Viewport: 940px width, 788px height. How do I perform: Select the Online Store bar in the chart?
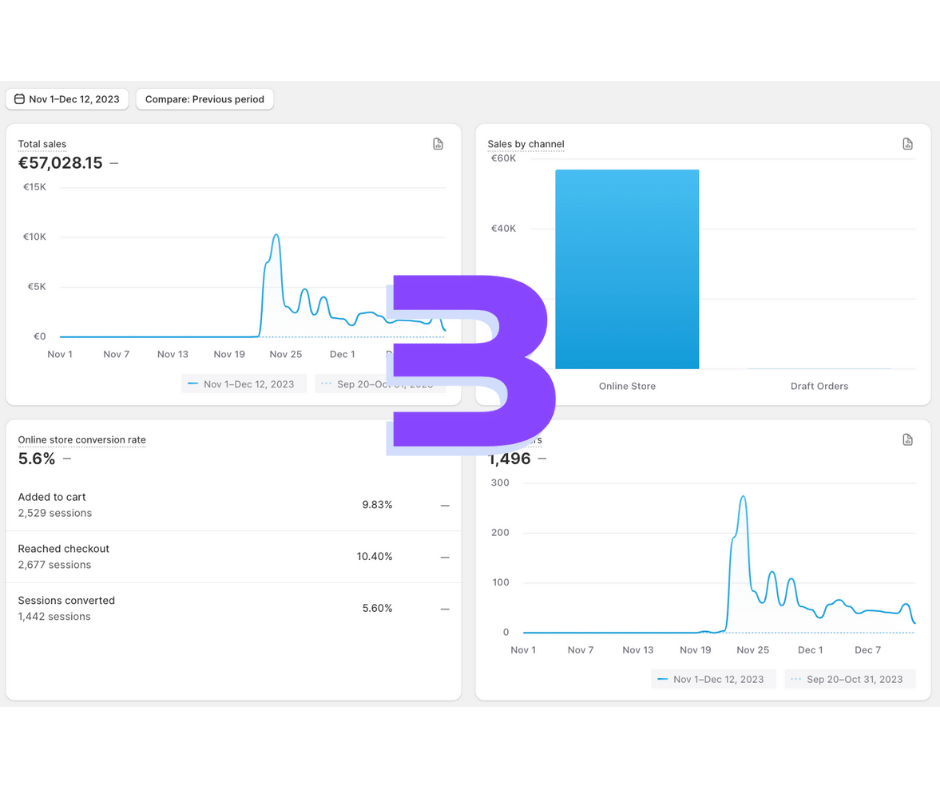627,269
